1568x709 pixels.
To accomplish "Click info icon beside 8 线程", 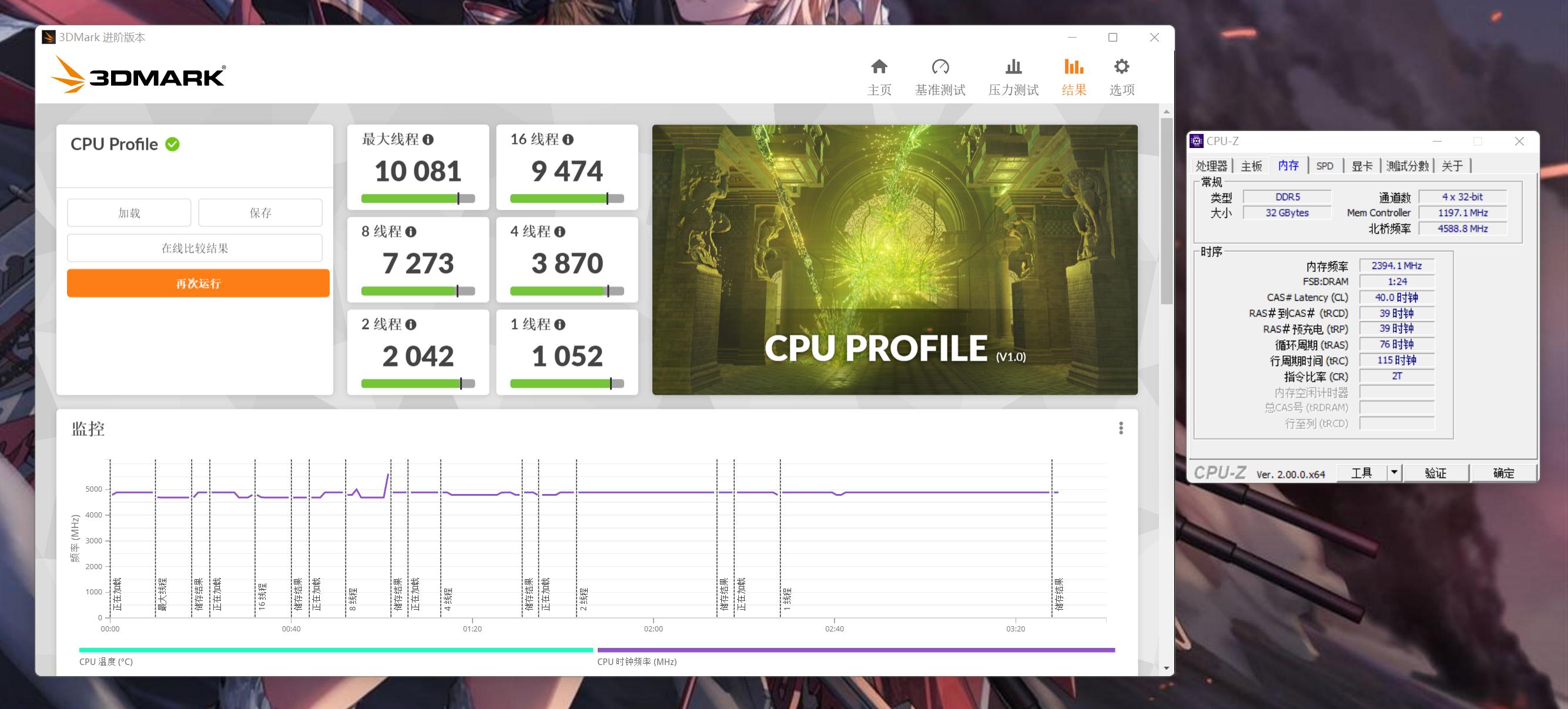I will 411,232.
